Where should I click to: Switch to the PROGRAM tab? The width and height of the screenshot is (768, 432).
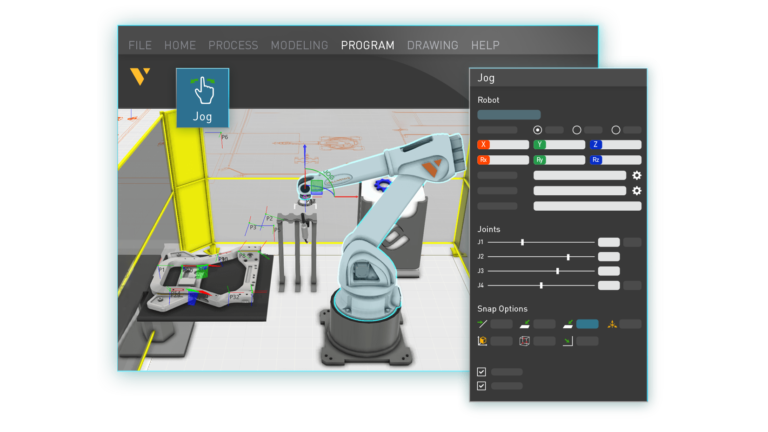coord(367,45)
